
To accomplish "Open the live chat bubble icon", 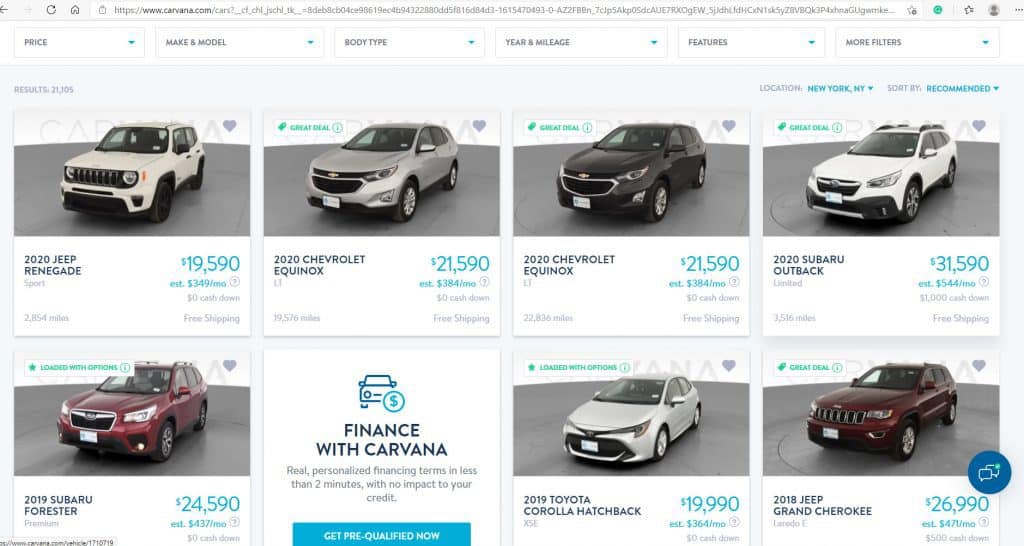I will pyautogui.click(x=989, y=472).
